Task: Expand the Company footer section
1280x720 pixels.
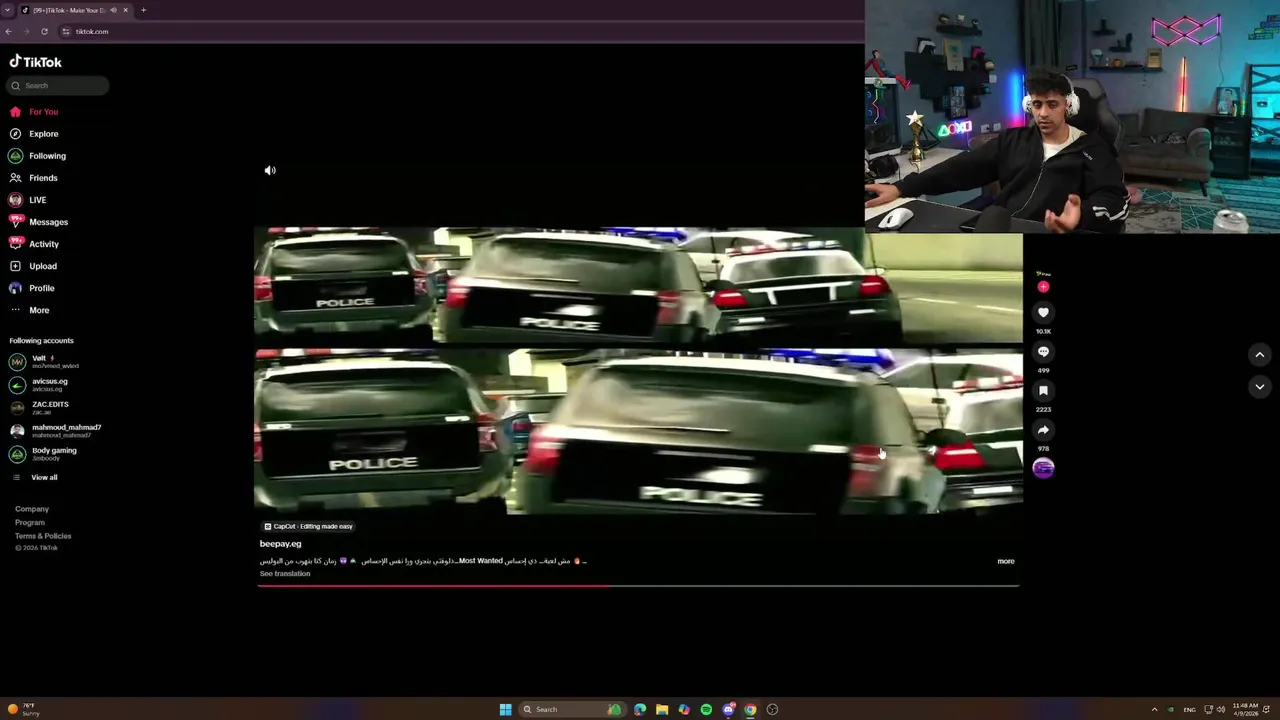Action: 32,509
